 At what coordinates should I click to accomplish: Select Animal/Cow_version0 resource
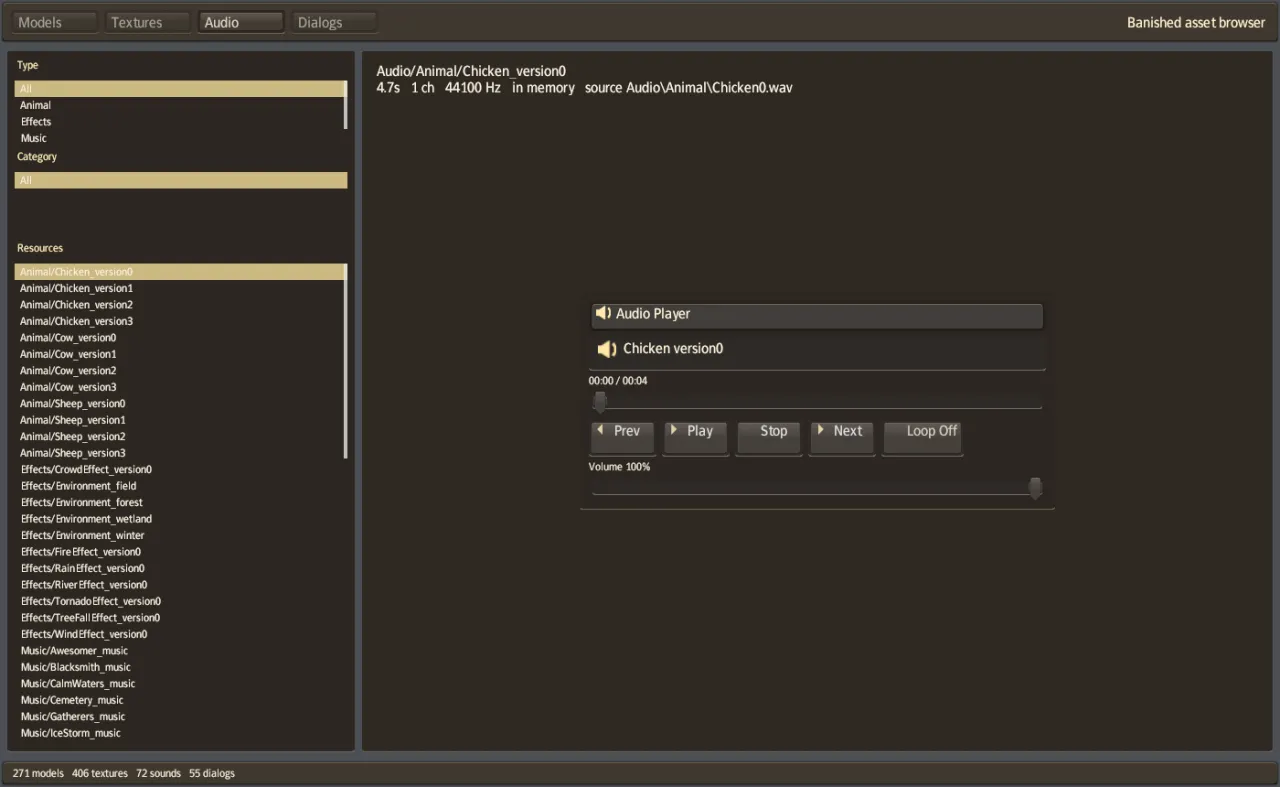click(180, 338)
